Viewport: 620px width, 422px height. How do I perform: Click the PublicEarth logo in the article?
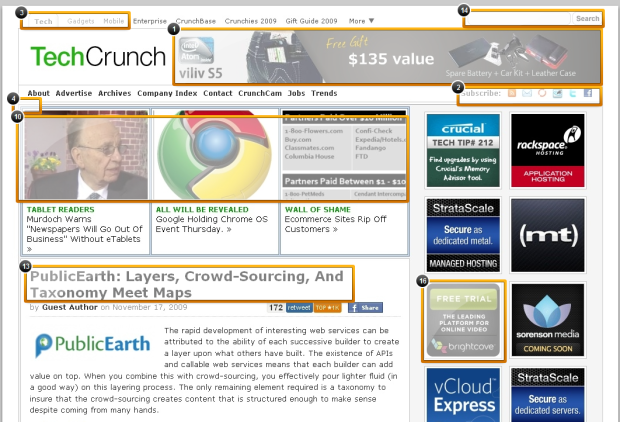pyautogui.click(x=93, y=344)
